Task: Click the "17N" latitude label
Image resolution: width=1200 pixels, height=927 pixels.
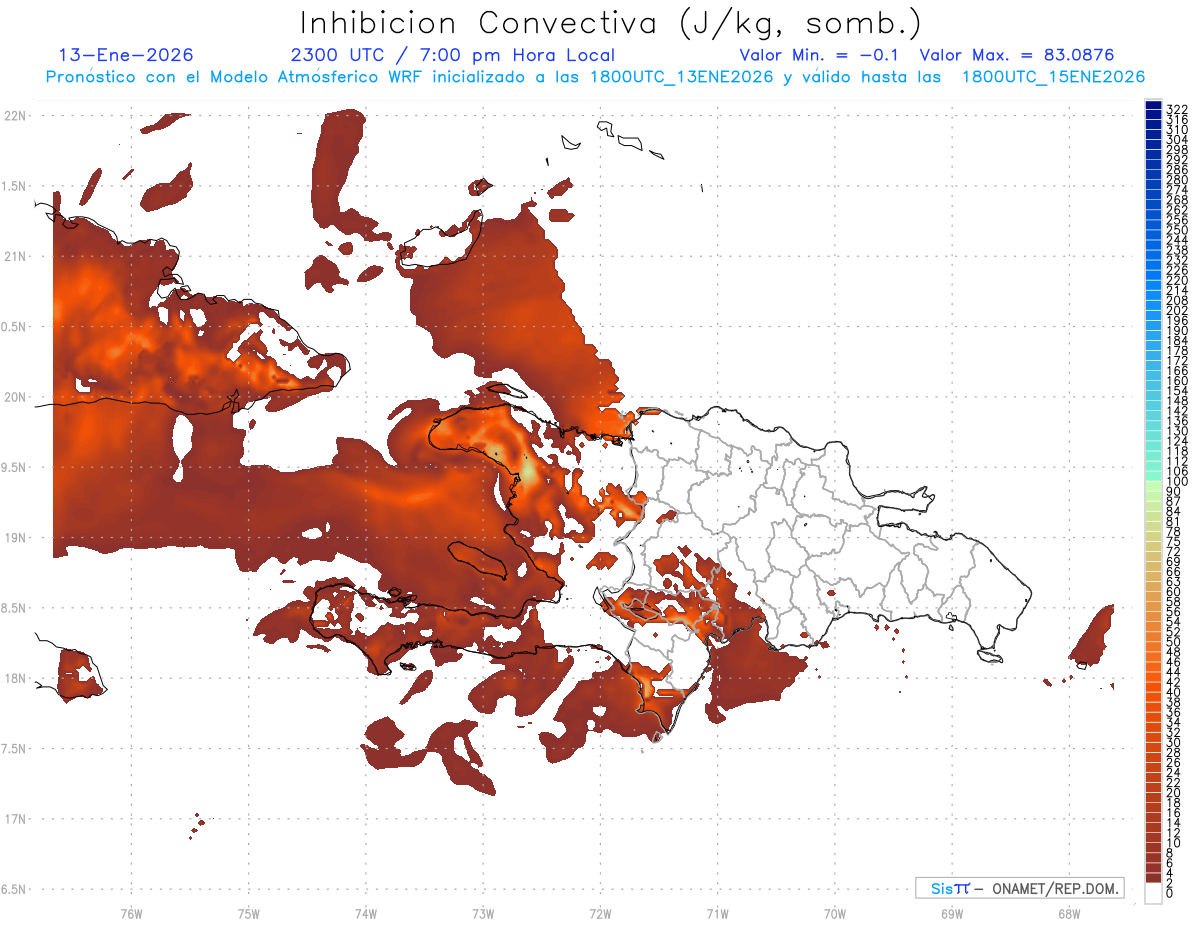Action: (15, 819)
